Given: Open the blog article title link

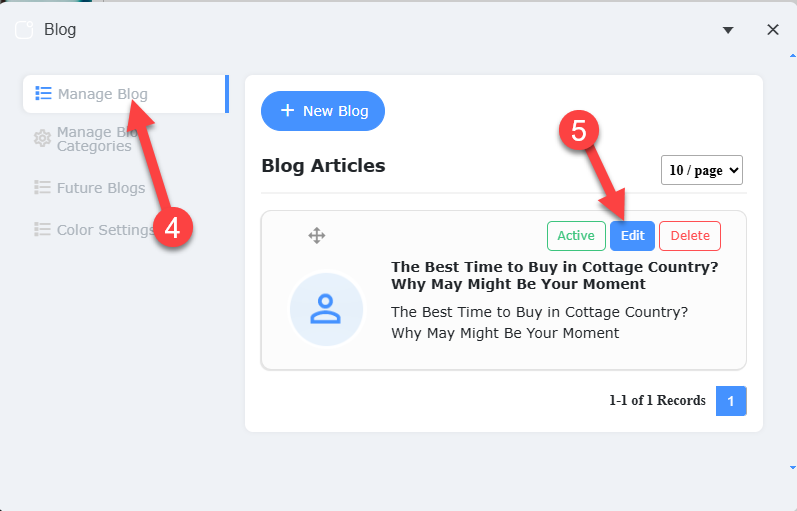Looking at the screenshot, I should [x=554, y=275].
